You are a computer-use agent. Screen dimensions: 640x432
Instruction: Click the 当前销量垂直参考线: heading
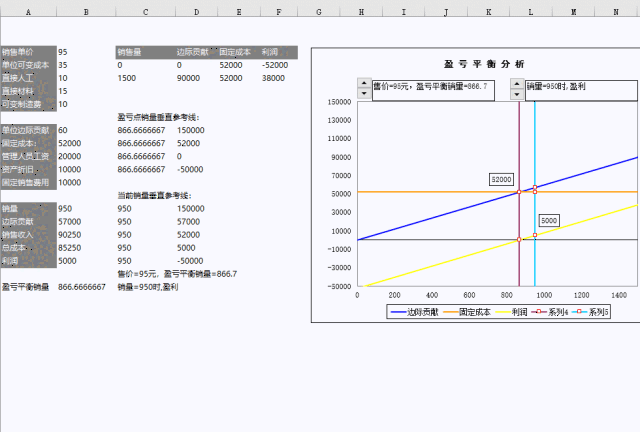click(x=154, y=196)
